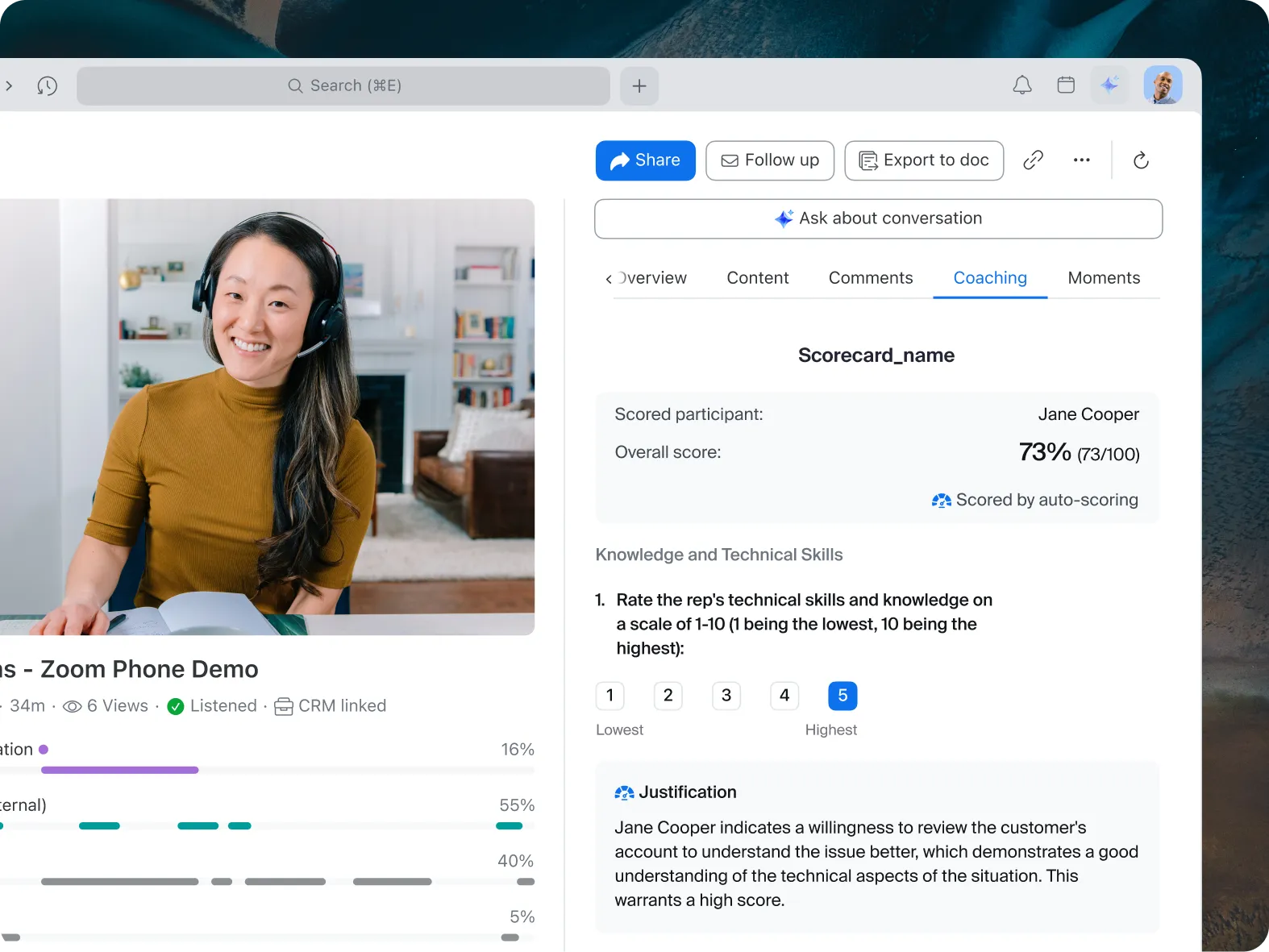The height and width of the screenshot is (952, 1269).
Task: Click the refresh arrow icon
Action: [x=1141, y=160]
